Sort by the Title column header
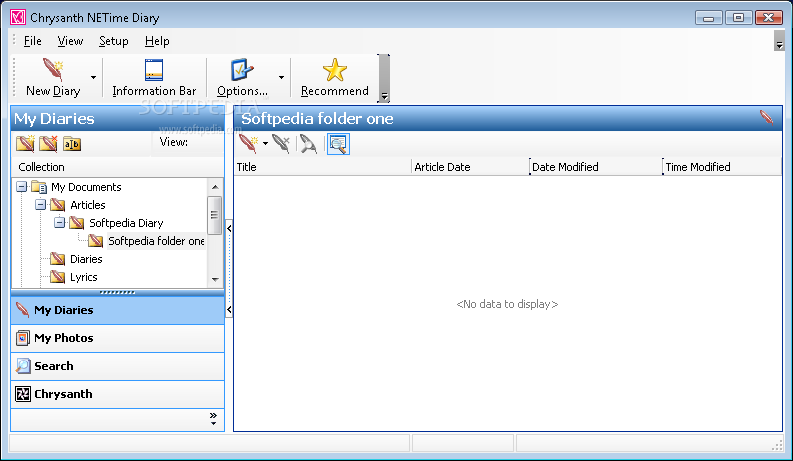Screen dimensions: 793x461 (322, 167)
